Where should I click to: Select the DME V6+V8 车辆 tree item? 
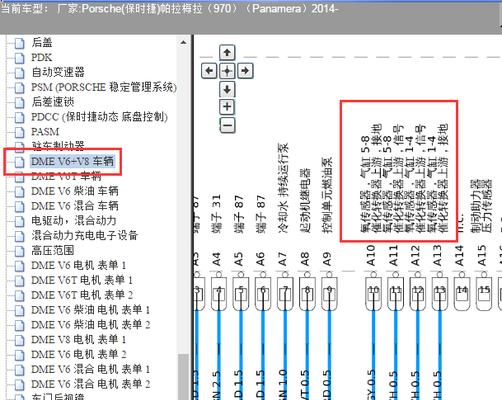73,161
